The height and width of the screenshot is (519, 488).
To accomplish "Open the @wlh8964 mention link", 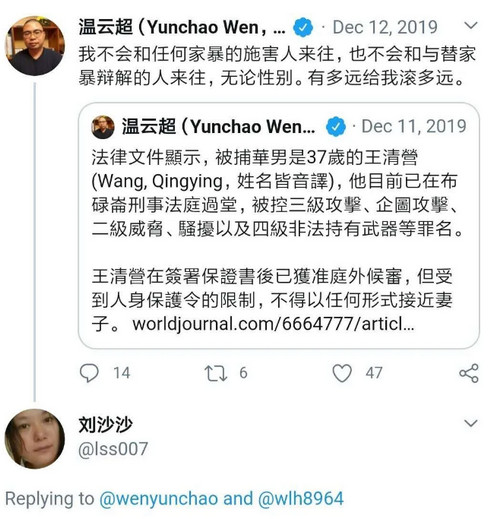I will click(x=301, y=499).
